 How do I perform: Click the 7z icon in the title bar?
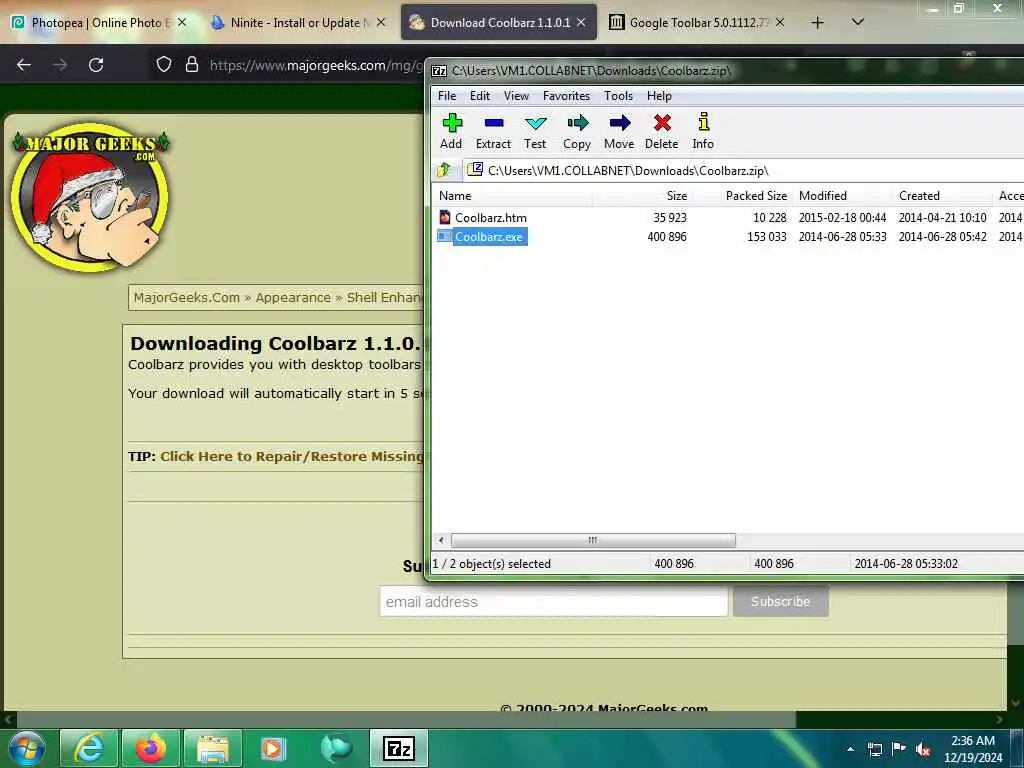(439, 71)
